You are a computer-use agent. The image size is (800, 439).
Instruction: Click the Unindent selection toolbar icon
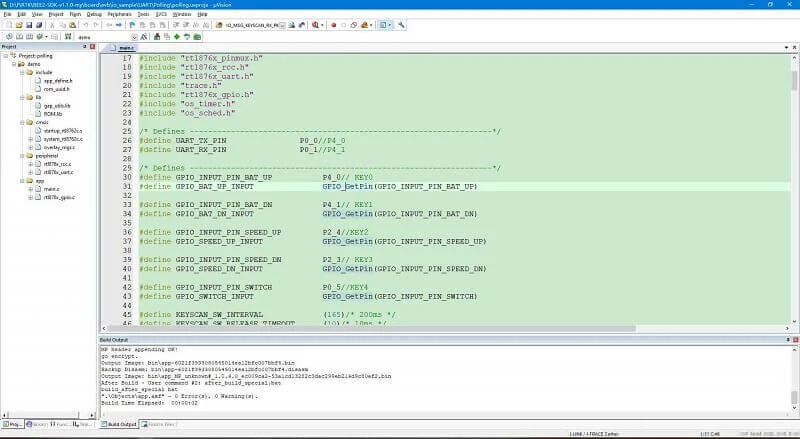(186, 25)
